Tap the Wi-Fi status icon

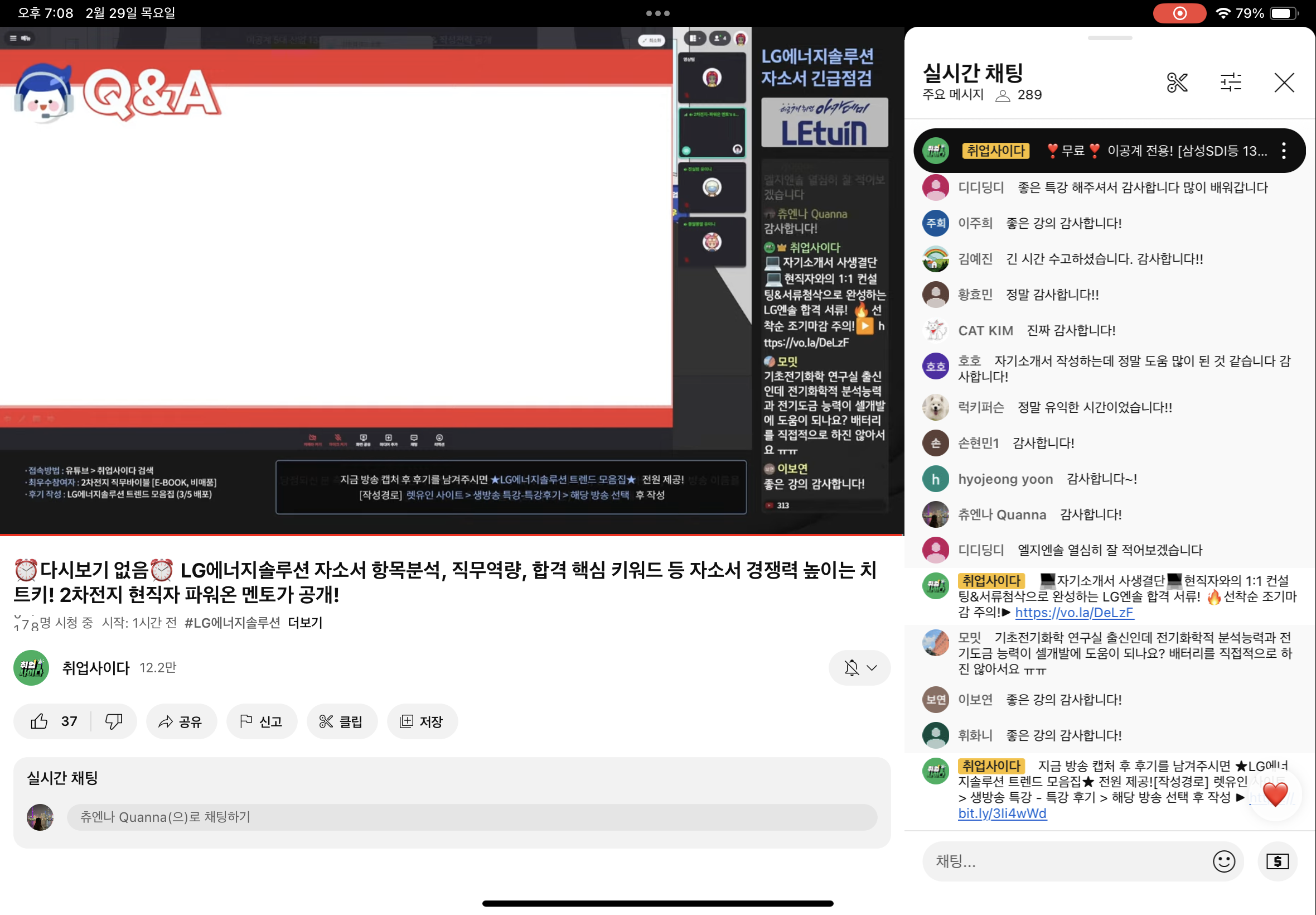tap(1223, 13)
